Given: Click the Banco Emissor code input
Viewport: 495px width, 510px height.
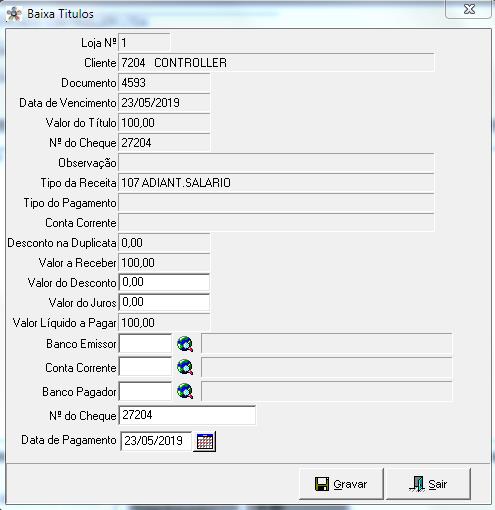Looking at the screenshot, I should [x=145, y=344].
